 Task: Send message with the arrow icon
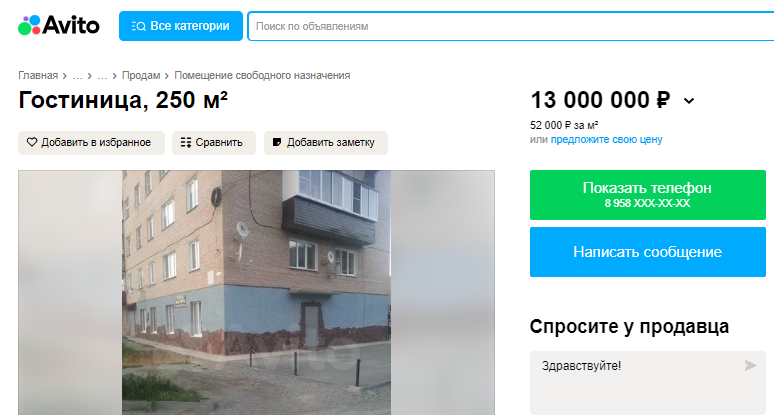(x=750, y=365)
